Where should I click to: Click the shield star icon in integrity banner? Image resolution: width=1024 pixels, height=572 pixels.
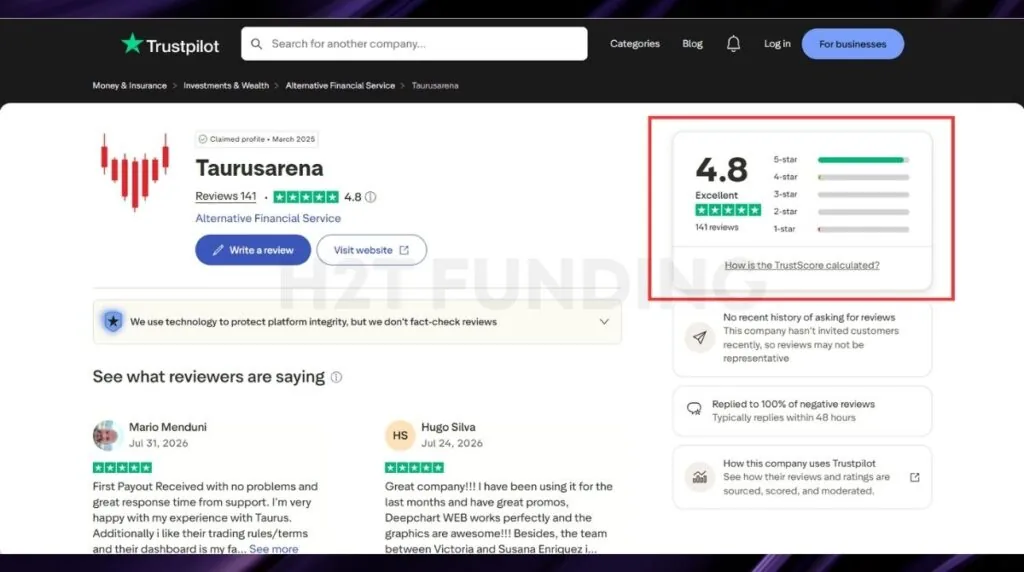[113, 321]
